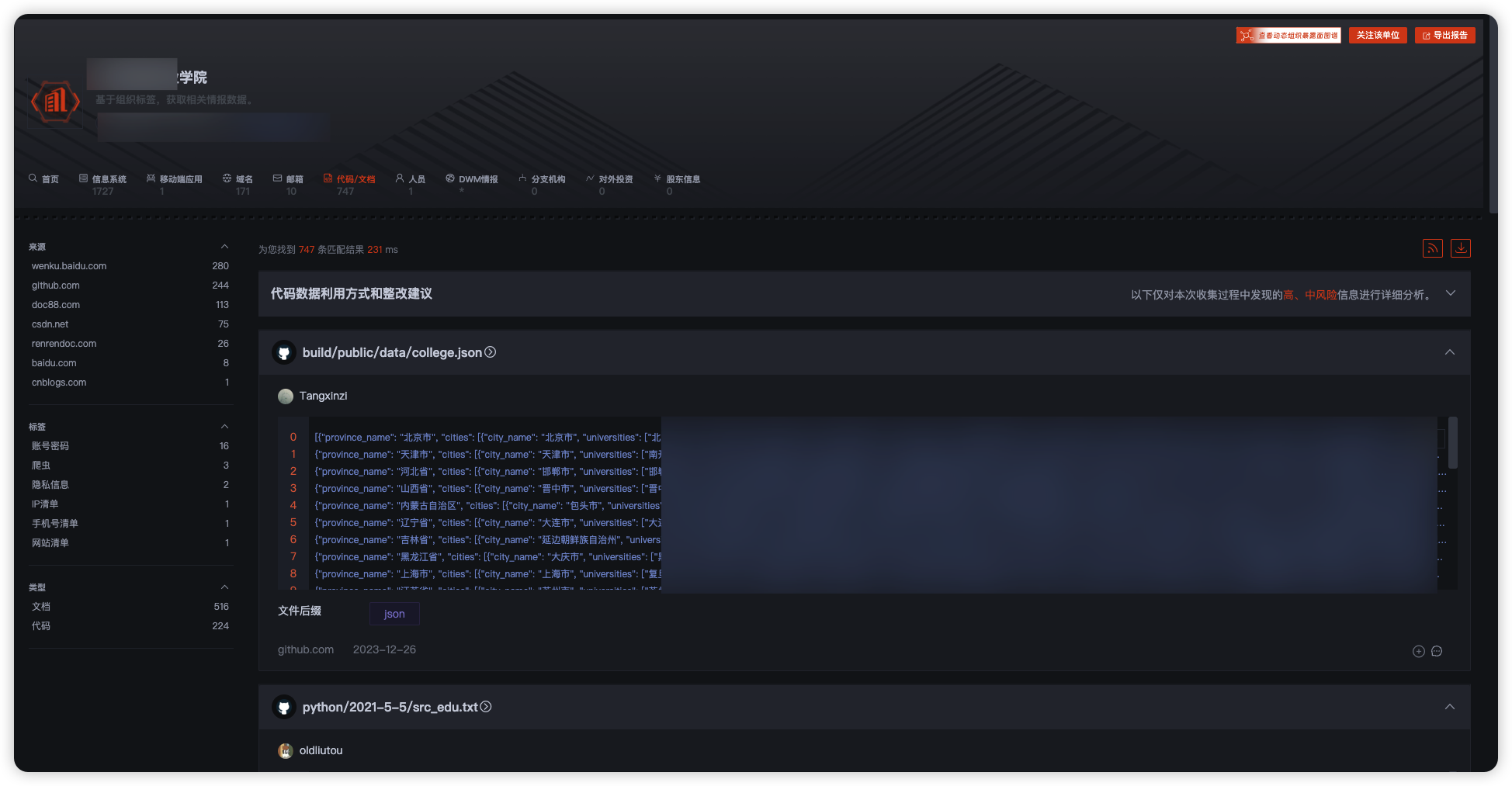Click the 导出报告 button

1444,36
